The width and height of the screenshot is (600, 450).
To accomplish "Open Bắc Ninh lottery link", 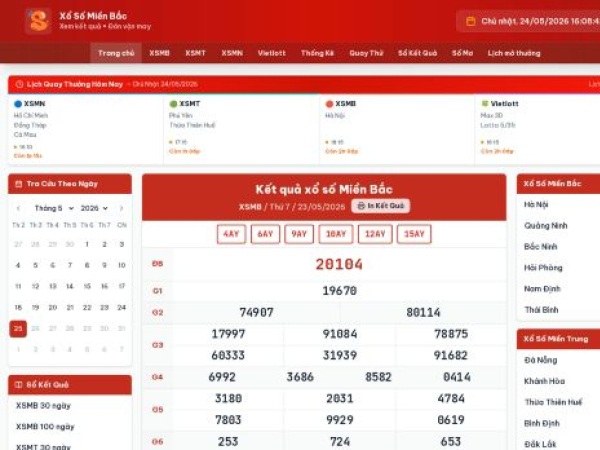I will [x=540, y=247].
